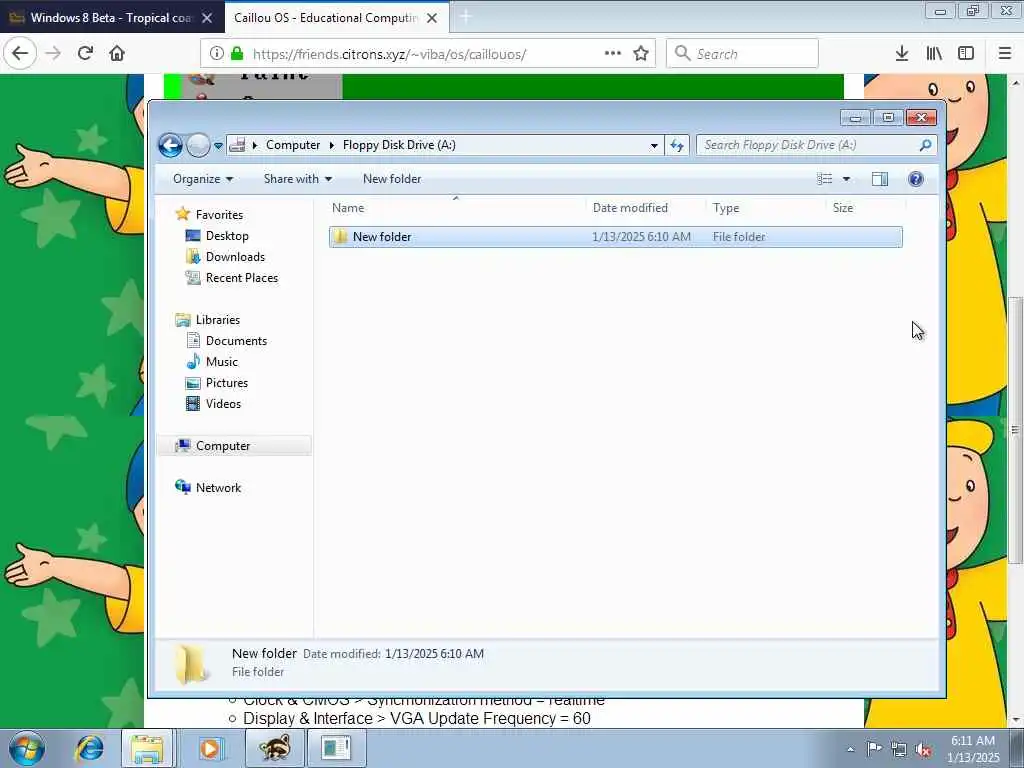This screenshot has height=768, width=1024.
Task: Change your view using the view icon
Action: pos(825,179)
